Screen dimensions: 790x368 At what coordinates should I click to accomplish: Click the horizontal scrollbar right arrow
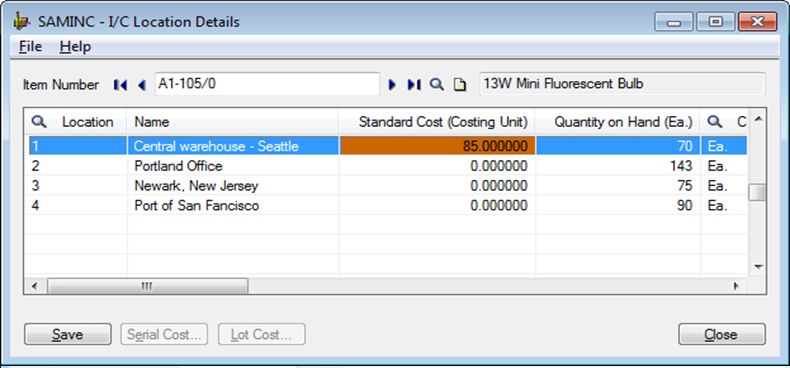[x=736, y=286]
